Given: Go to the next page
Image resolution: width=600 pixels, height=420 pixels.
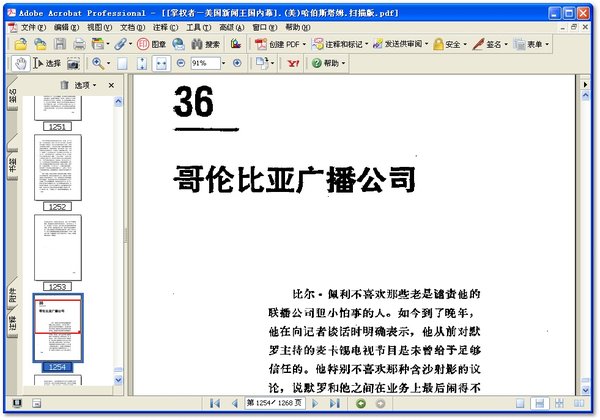Looking at the screenshot, I should pyautogui.click(x=315, y=403).
